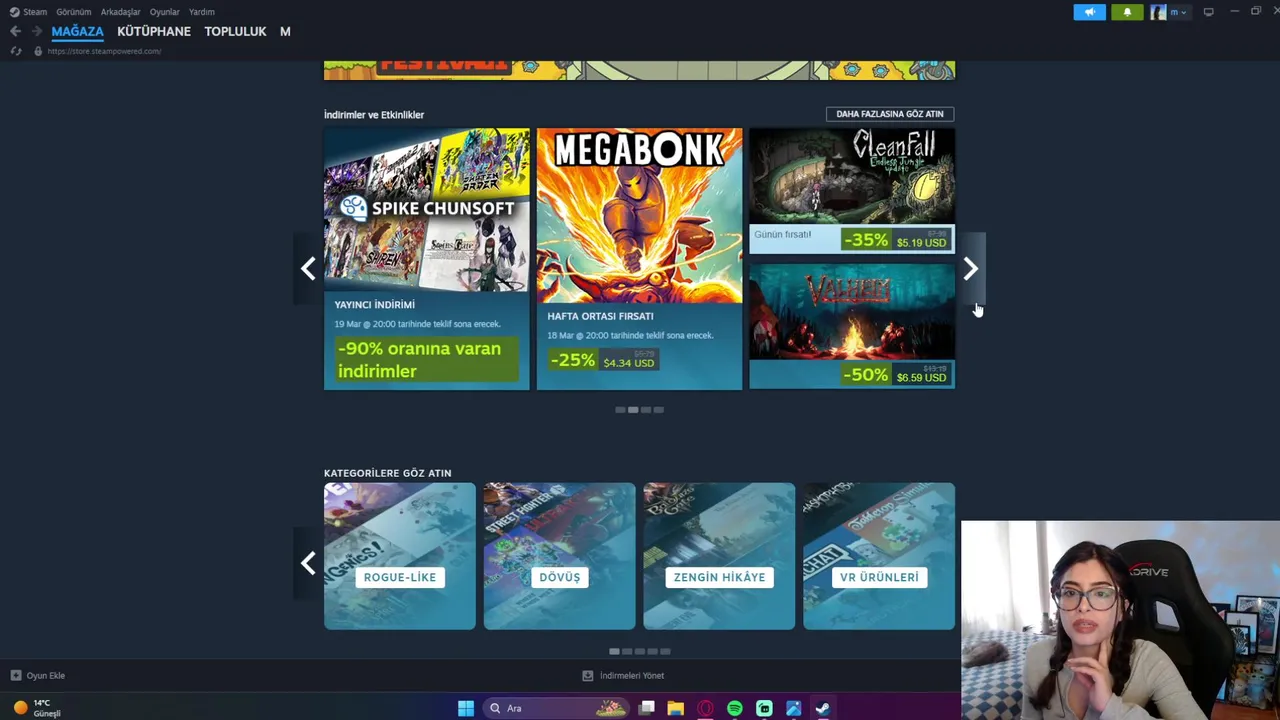Browse the ZENGİN HİKAYE category
This screenshot has width=1280, height=720.
pyautogui.click(x=719, y=556)
